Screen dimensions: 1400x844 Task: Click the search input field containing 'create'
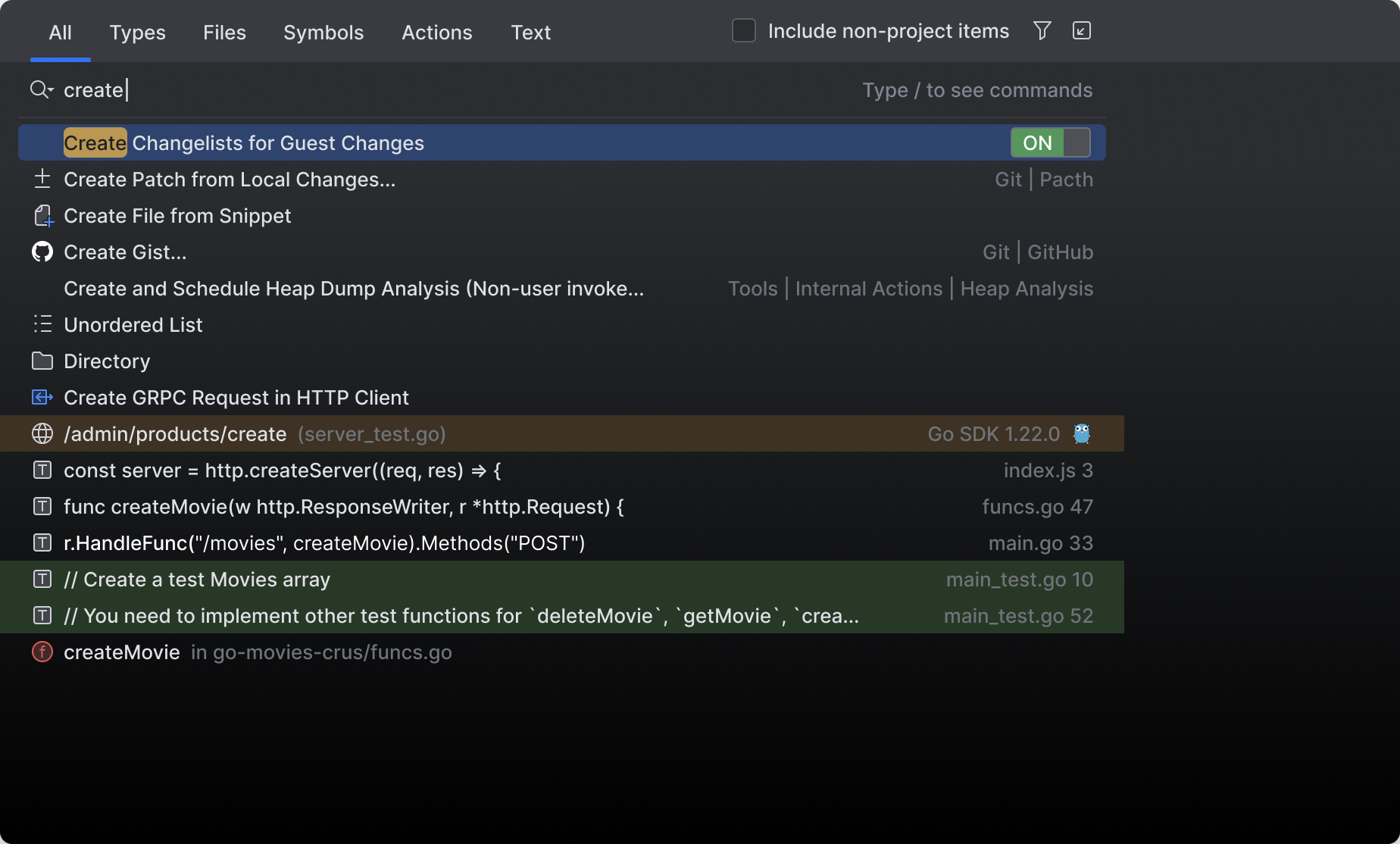[x=455, y=90]
